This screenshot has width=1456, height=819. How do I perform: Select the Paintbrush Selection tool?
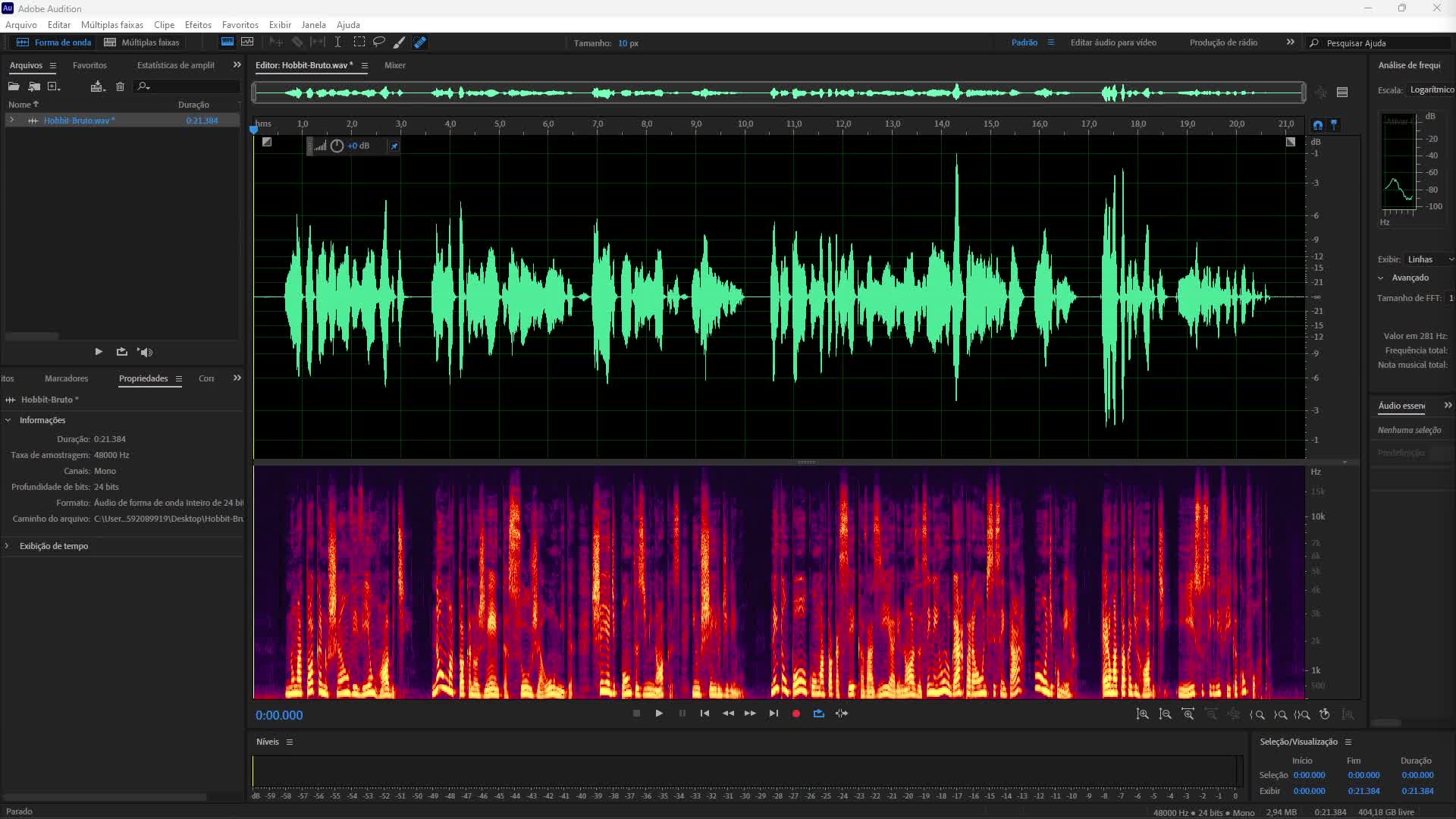pyautogui.click(x=399, y=42)
